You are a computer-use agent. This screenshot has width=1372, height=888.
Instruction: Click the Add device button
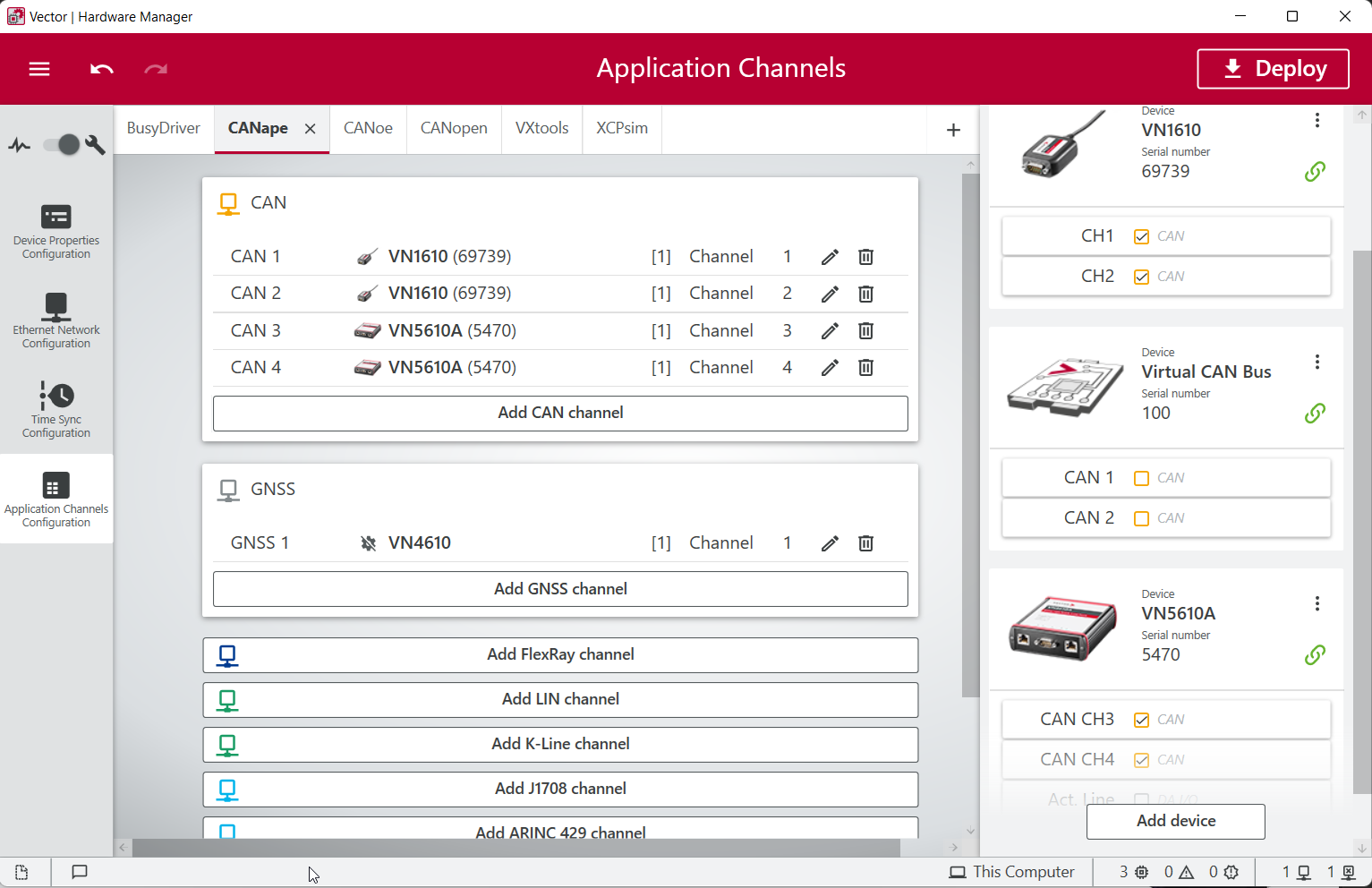click(x=1175, y=821)
